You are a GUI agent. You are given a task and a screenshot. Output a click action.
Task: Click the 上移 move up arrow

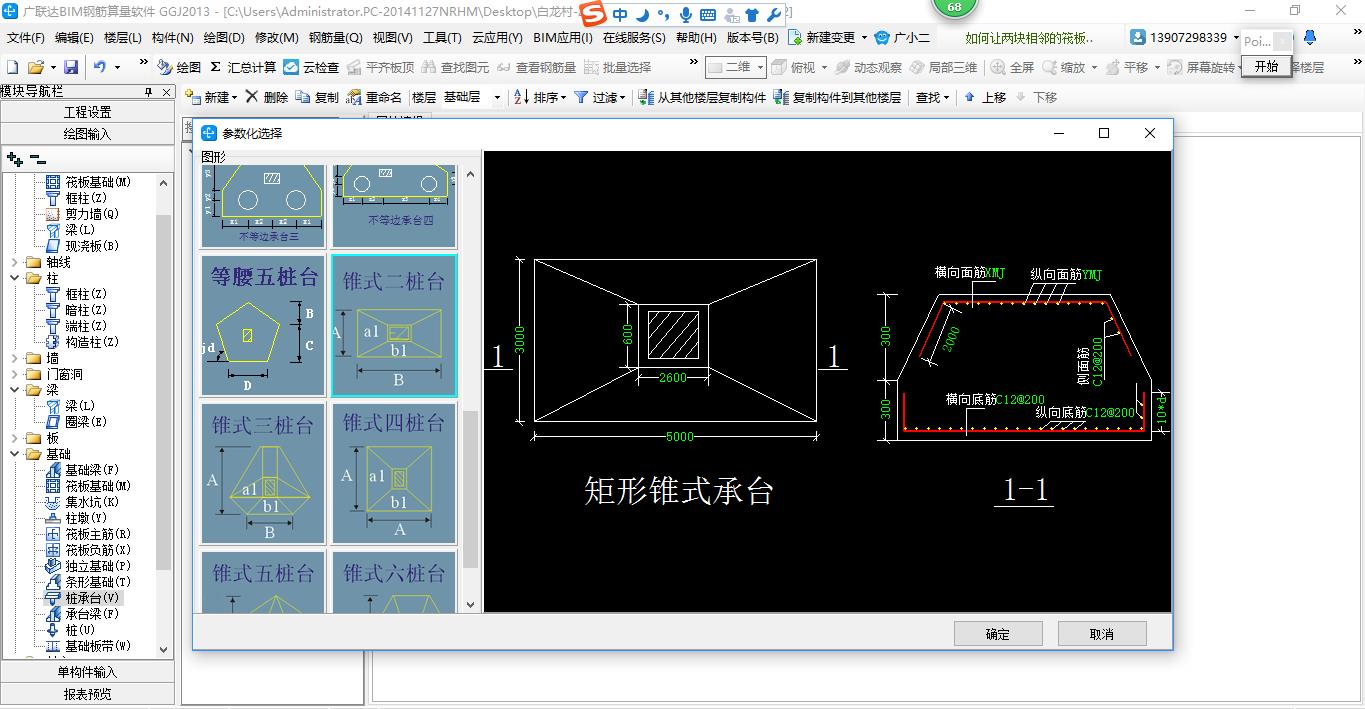[x=969, y=97]
